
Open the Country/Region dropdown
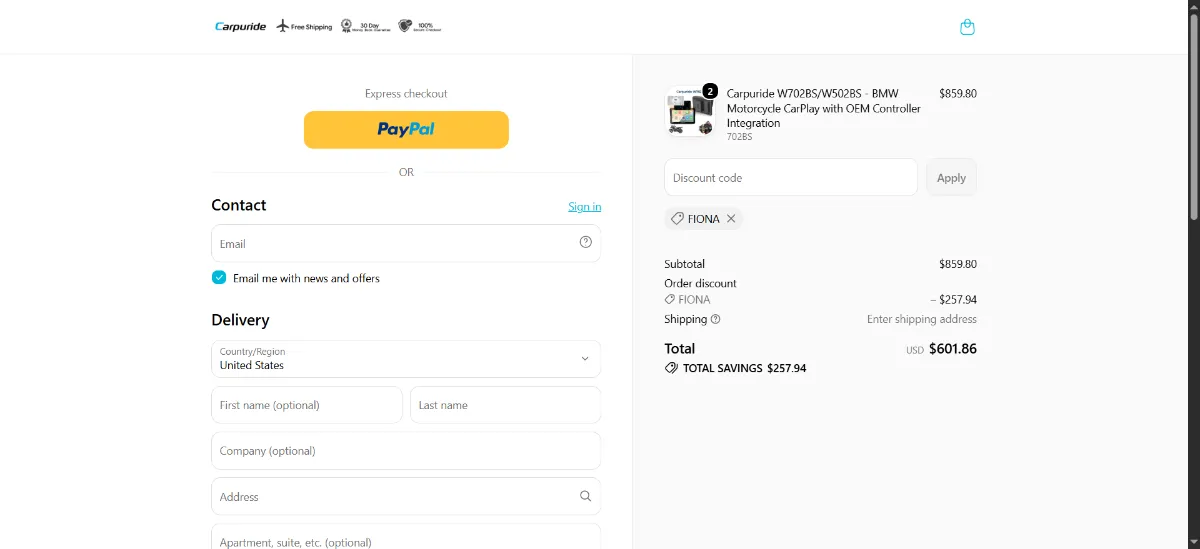tap(406, 359)
